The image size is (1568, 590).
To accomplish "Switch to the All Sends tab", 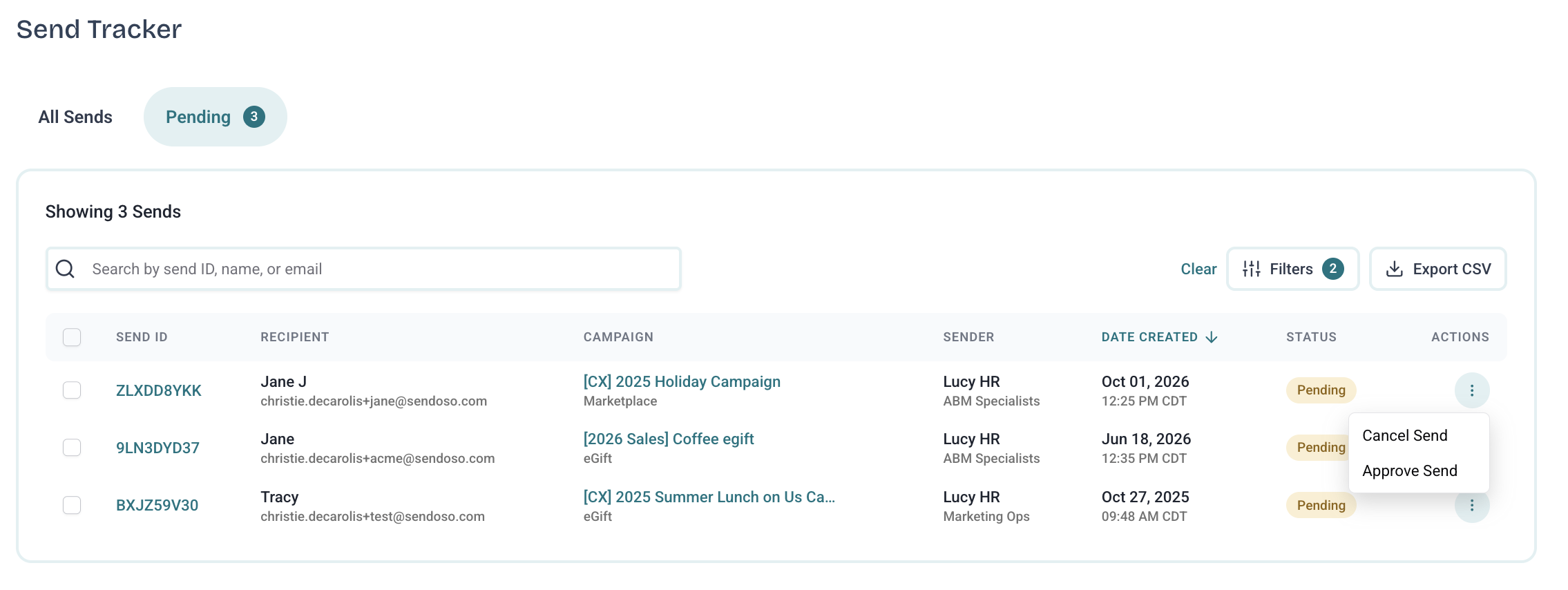I will pyautogui.click(x=75, y=117).
